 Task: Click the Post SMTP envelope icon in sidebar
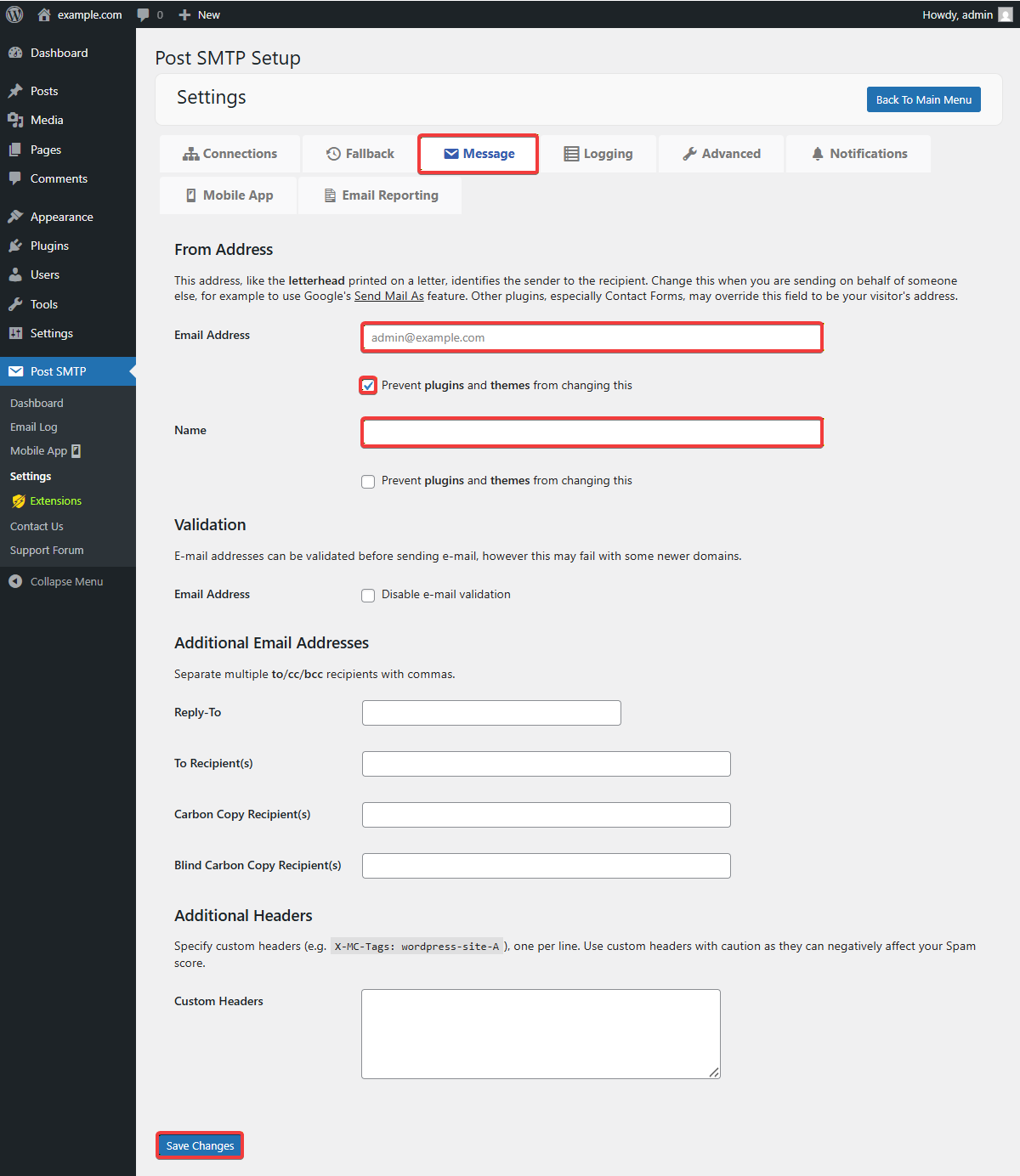[15, 371]
